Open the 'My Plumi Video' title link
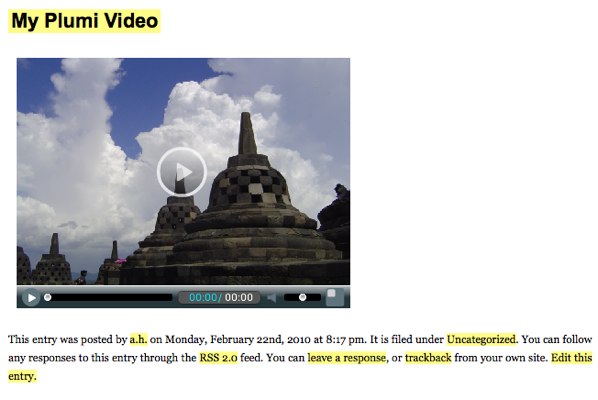Viewport: 598px width, 400px height. (84, 21)
